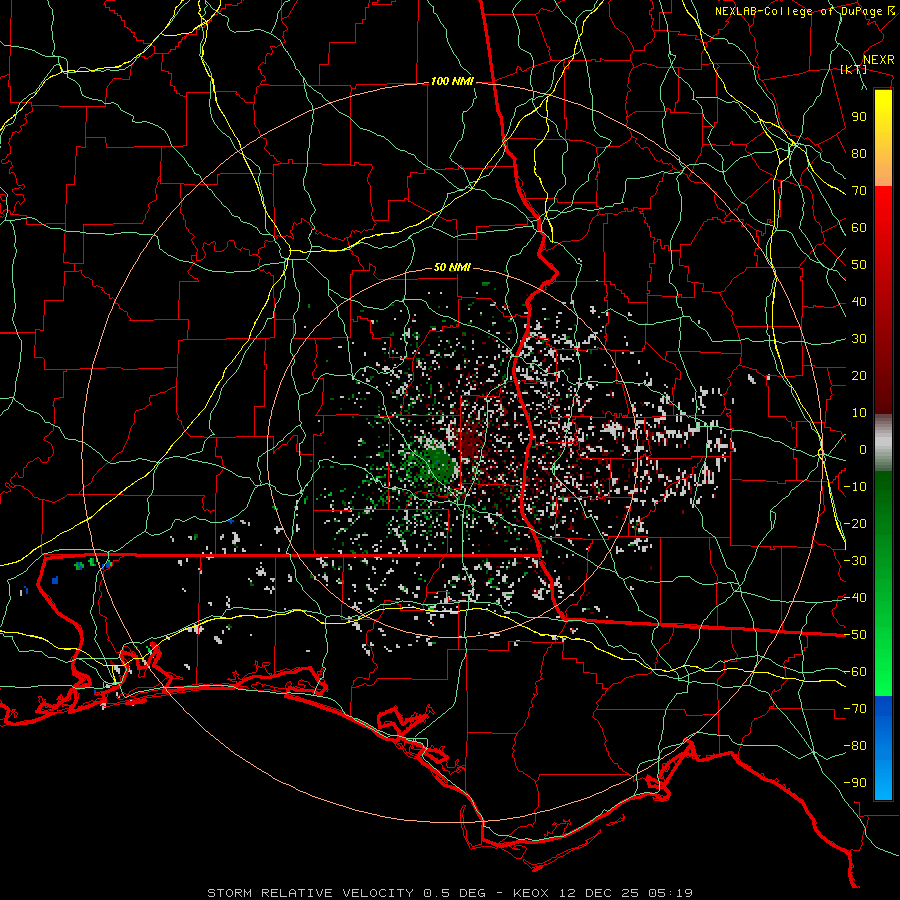
Task: Click the "50 NMI" range ring label
Action: [x=452, y=267]
